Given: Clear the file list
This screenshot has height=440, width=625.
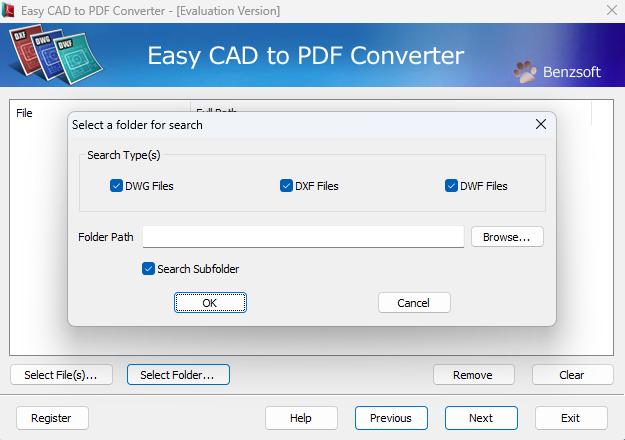Looking at the screenshot, I should [x=571, y=375].
